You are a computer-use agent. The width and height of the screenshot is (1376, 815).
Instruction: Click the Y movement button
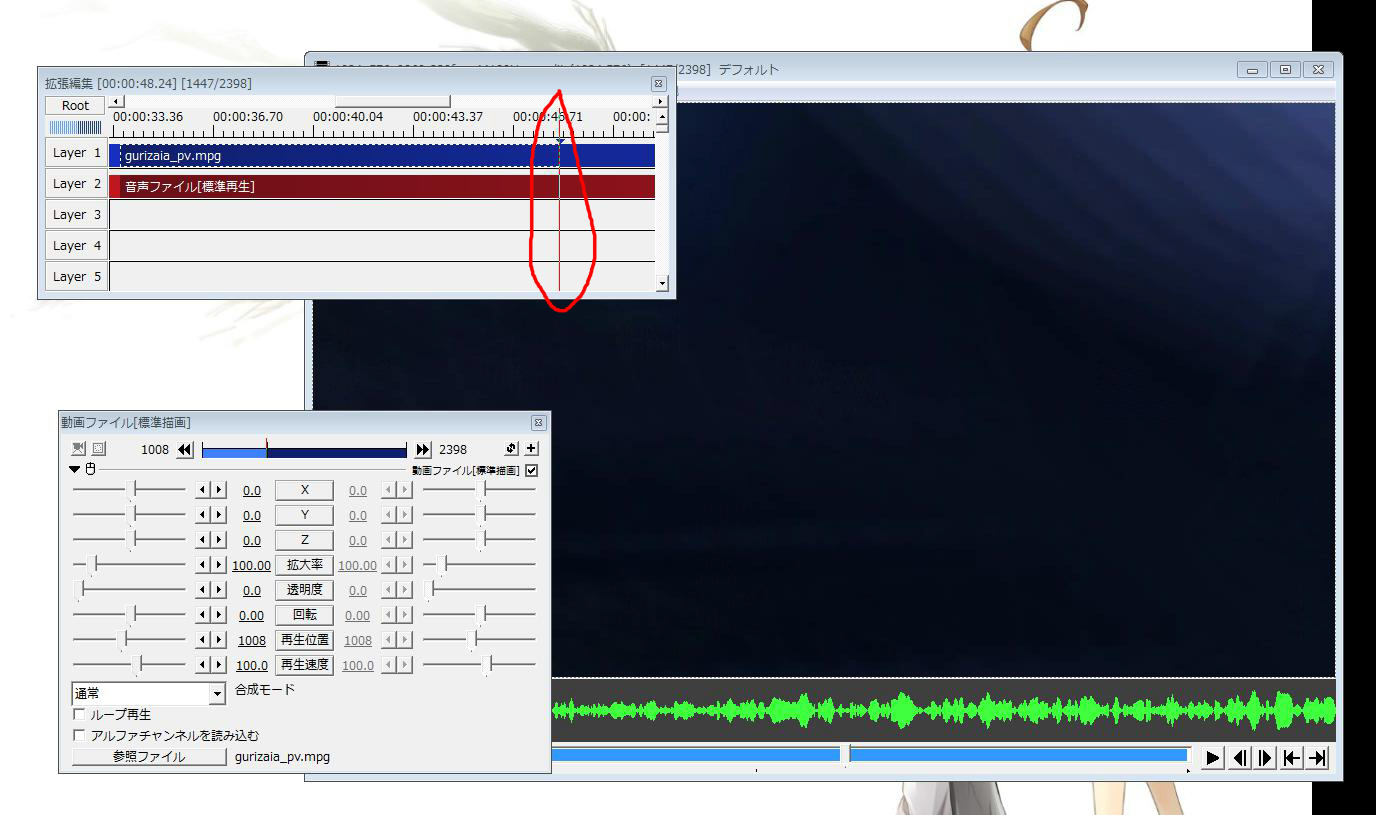click(304, 515)
